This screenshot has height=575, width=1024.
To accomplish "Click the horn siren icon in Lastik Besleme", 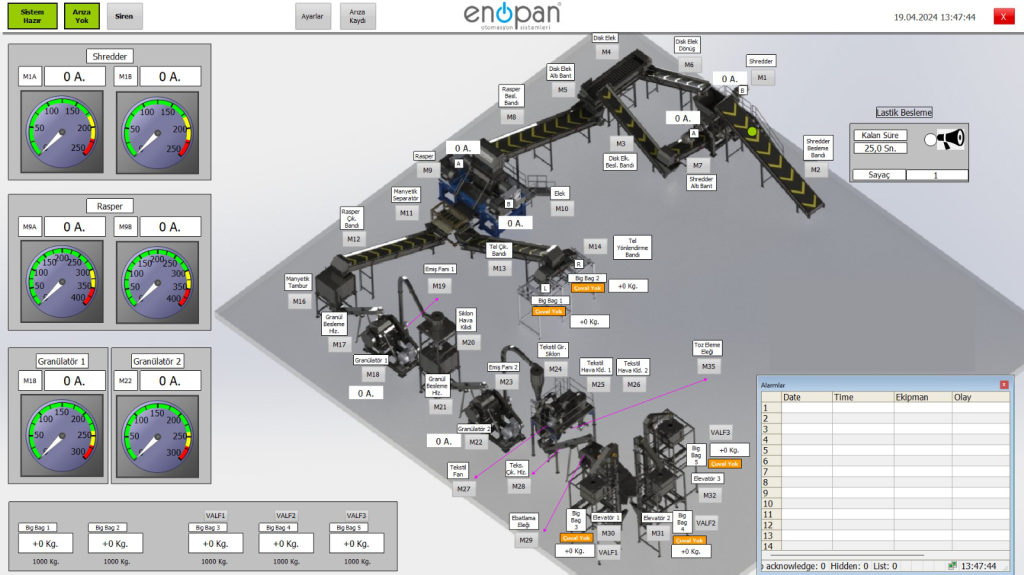I will click(950, 140).
